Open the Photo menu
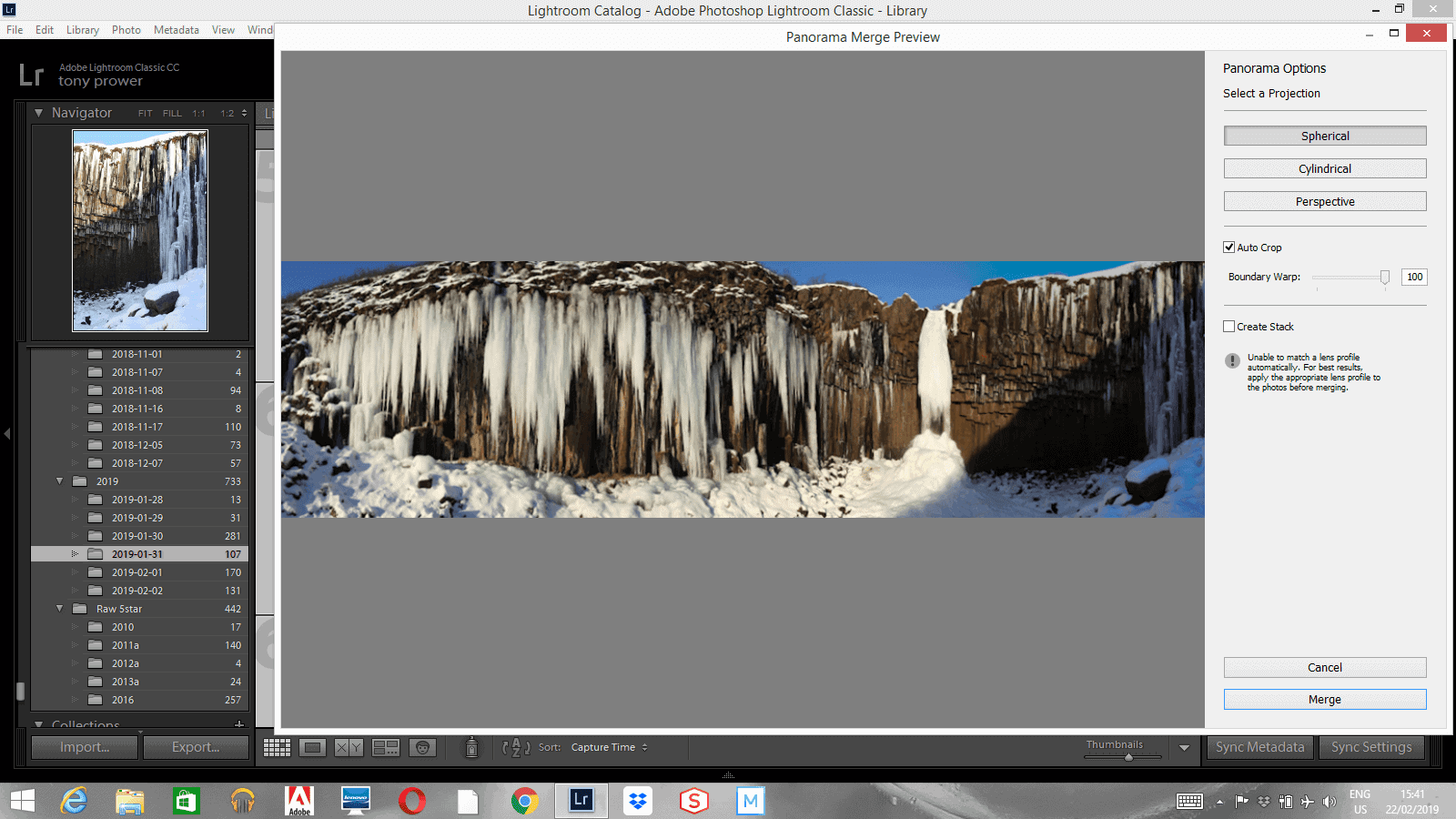Viewport: 1456px width, 819px height. tap(126, 30)
